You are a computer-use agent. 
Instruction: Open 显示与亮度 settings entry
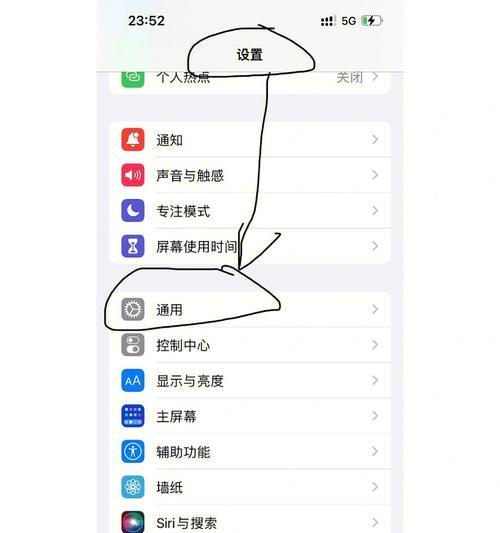point(250,380)
